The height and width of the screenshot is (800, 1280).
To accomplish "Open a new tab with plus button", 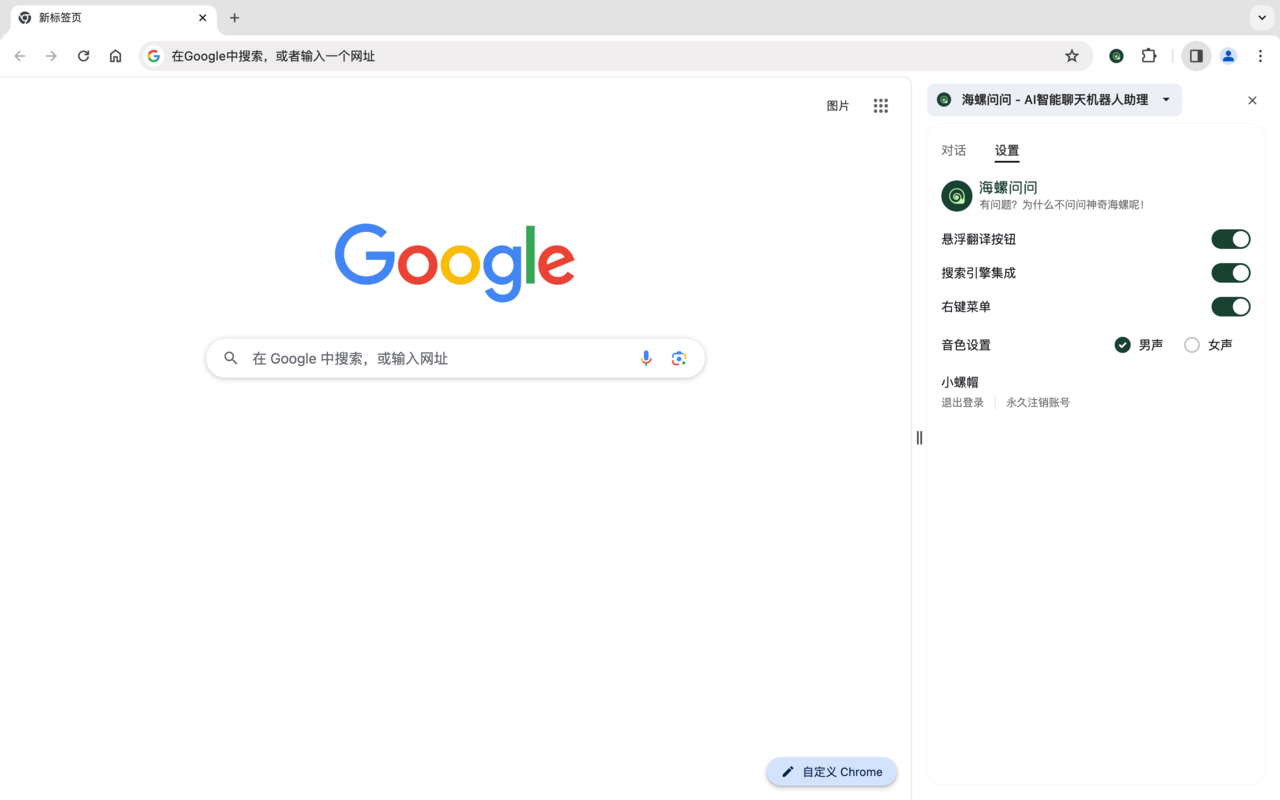I will (x=235, y=18).
